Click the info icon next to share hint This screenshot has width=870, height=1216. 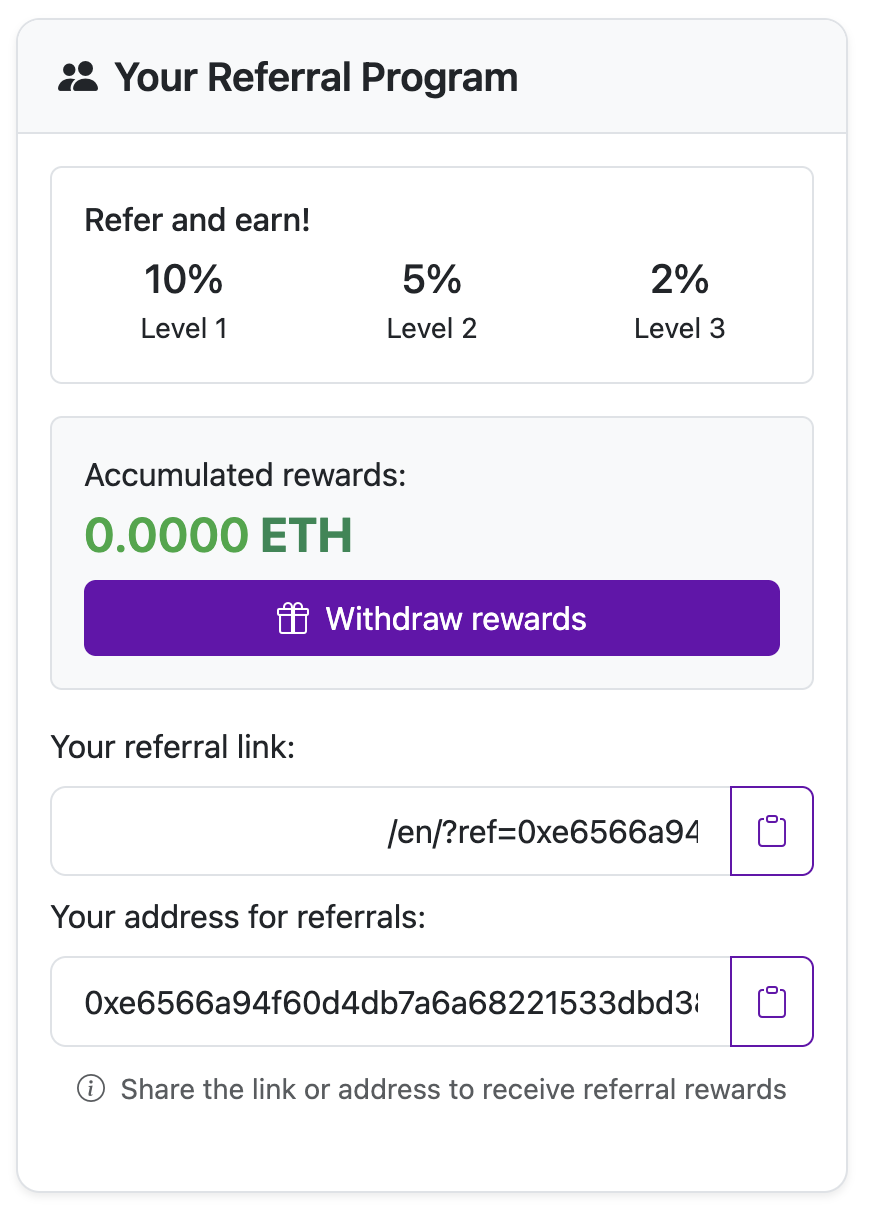tap(91, 1088)
